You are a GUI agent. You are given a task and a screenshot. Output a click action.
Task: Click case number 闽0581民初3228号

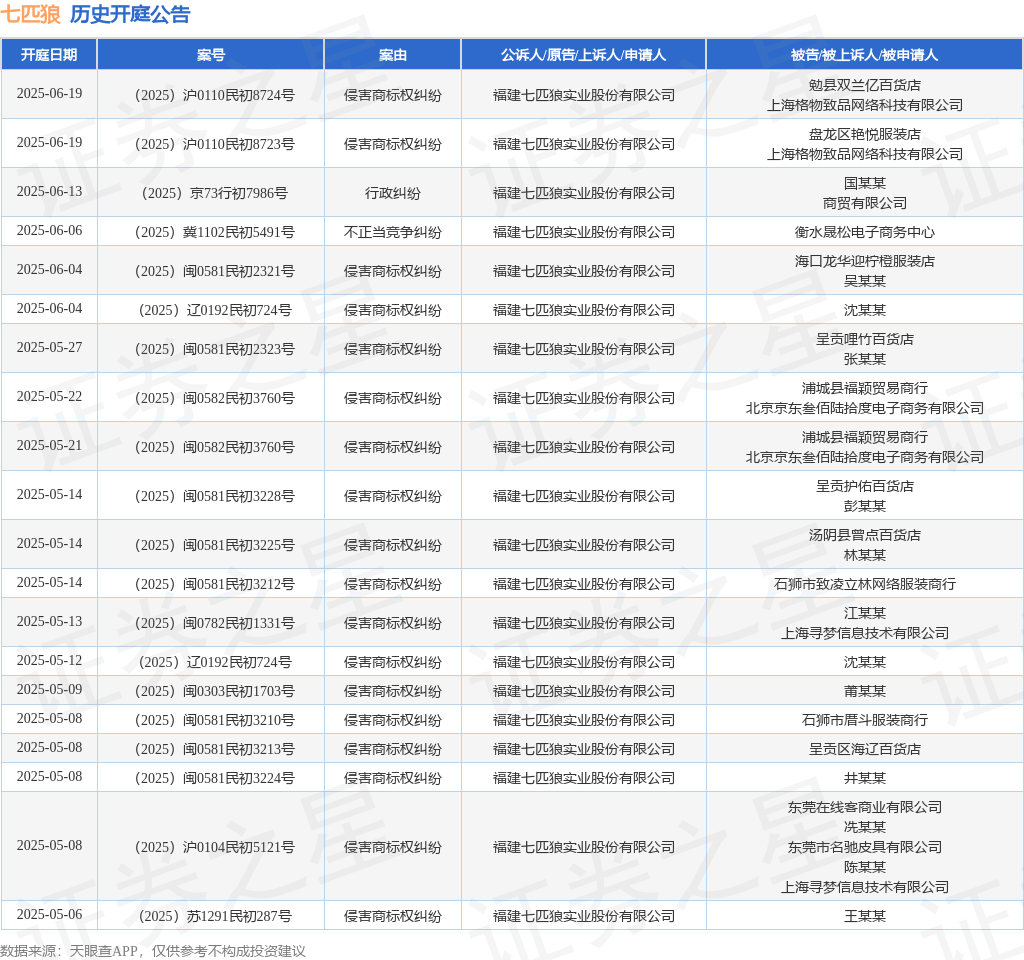tap(215, 496)
